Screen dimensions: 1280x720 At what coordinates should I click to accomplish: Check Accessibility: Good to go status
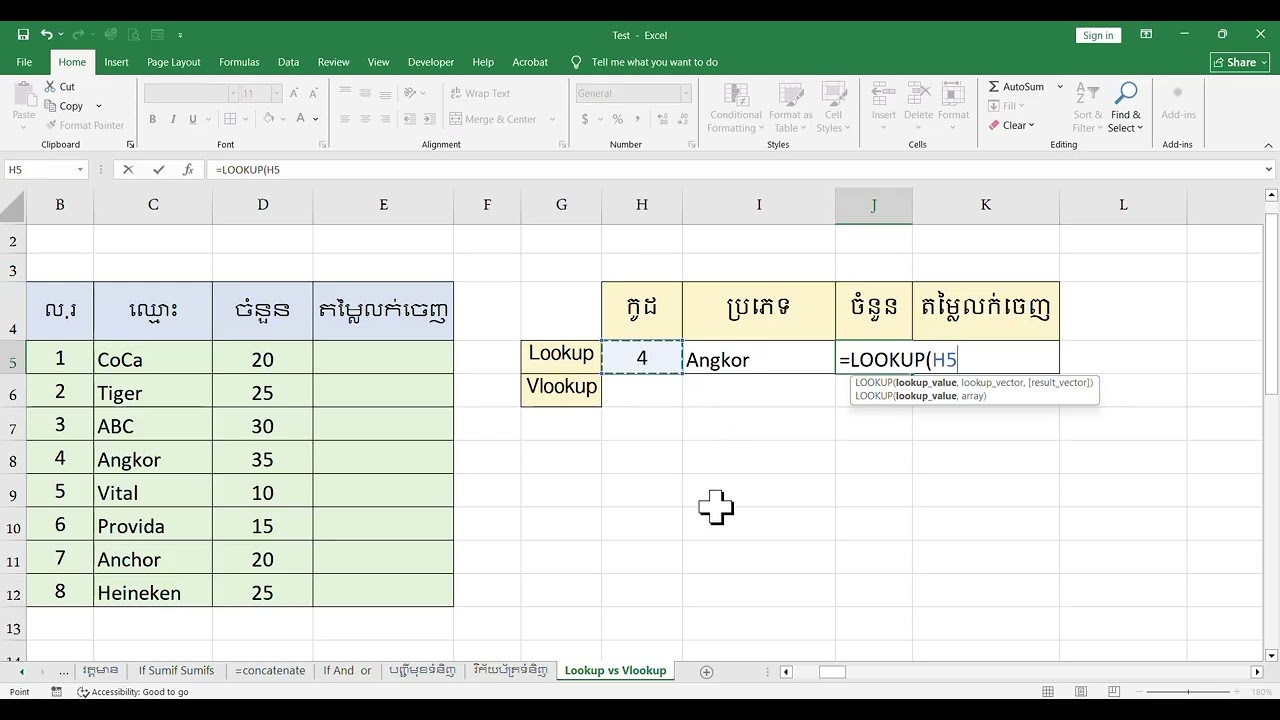[x=134, y=692]
